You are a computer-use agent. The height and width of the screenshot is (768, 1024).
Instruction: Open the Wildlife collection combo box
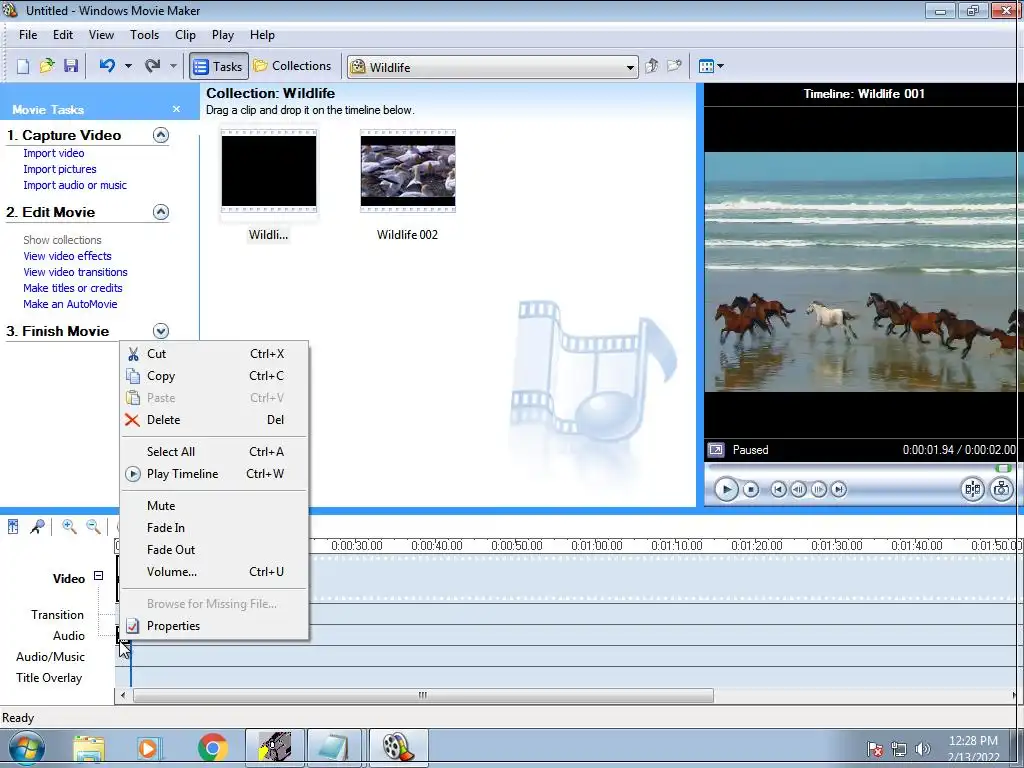[493, 67]
